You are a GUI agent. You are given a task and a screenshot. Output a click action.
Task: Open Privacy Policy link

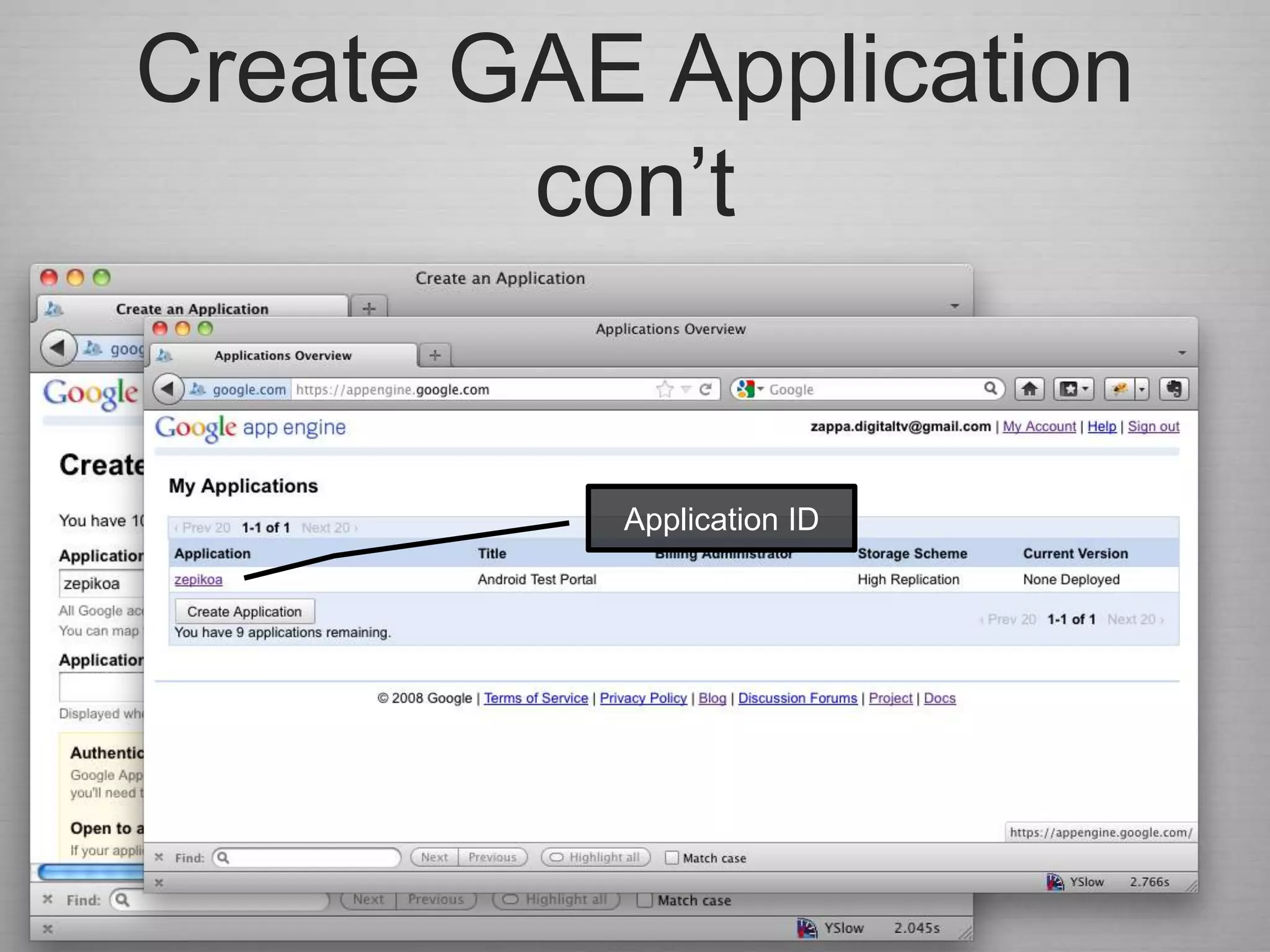click(643, 698)
